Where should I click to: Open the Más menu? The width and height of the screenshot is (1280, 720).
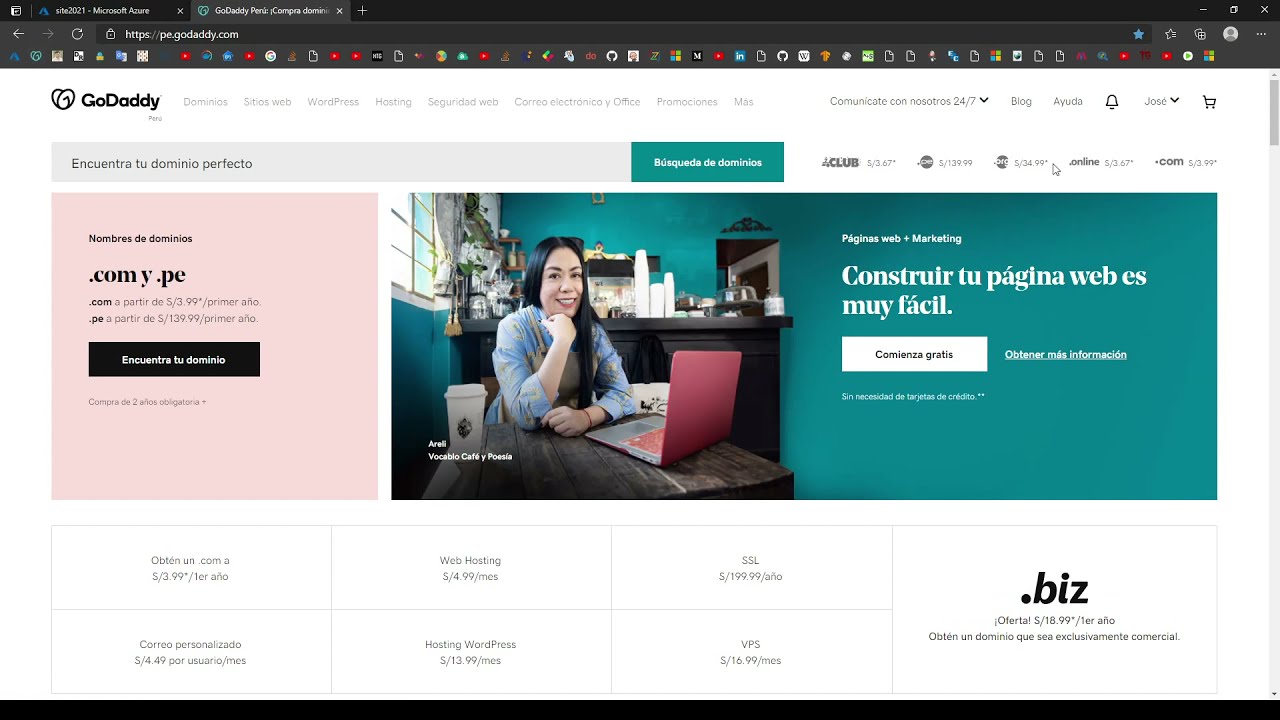743,102
